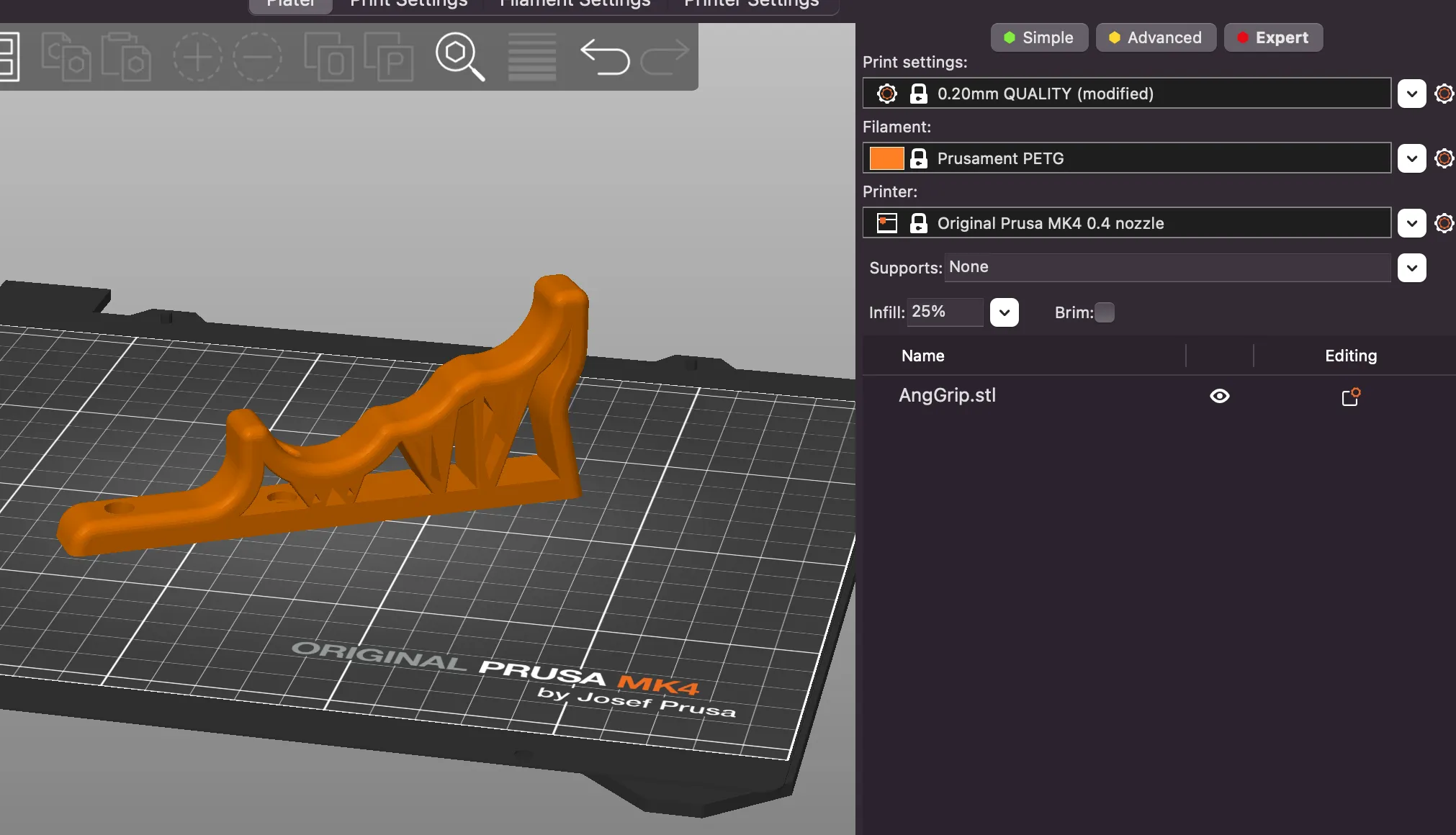Click the Add instance plus icon
The image size is (1456, 835).
tap(197, 56)
